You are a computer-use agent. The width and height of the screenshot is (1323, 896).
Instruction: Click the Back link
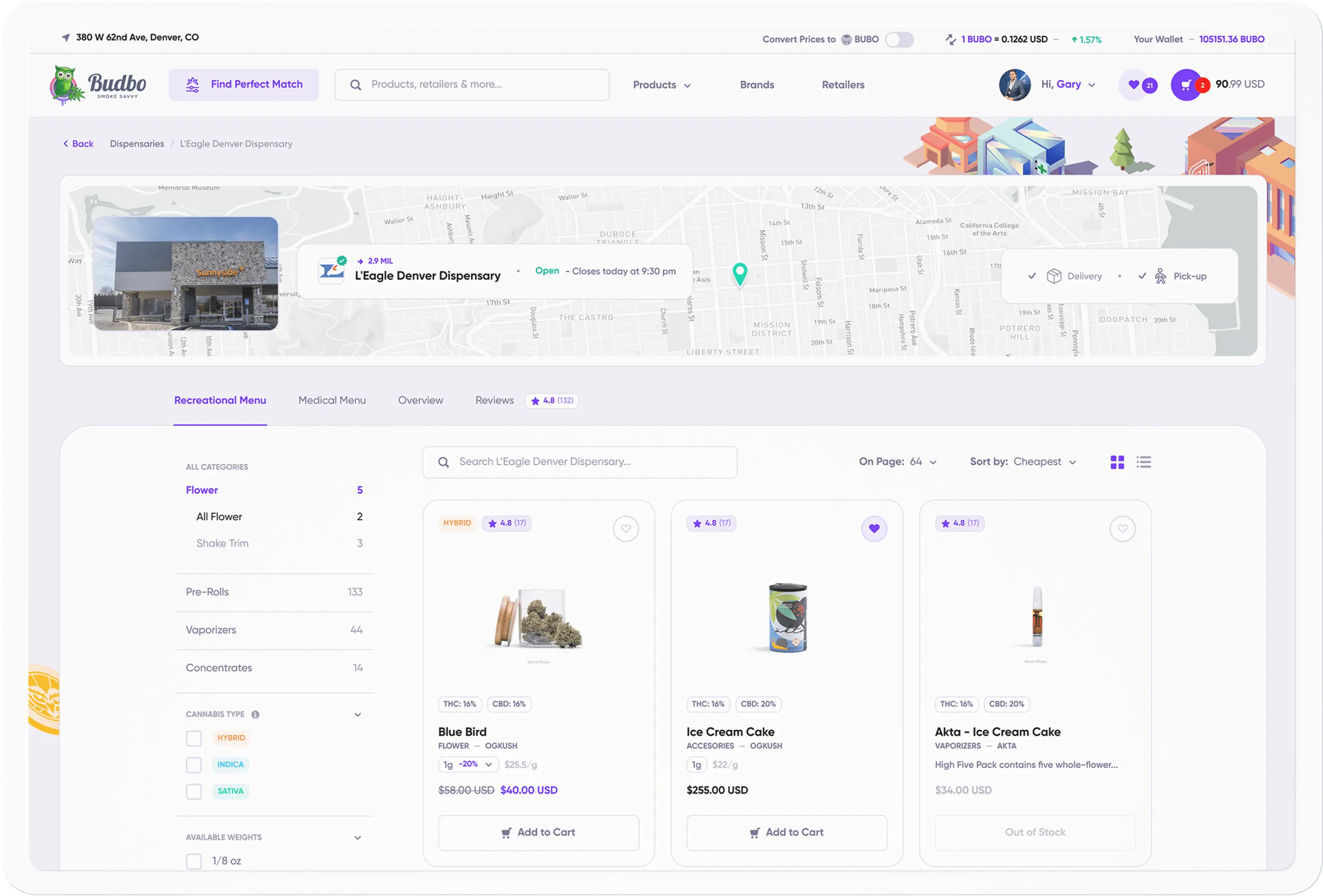click(78, 144)
